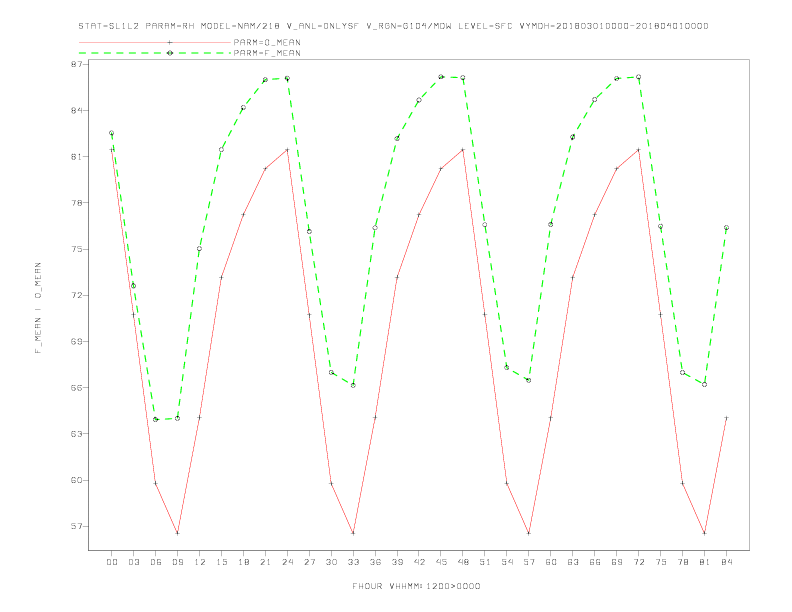
Task: Click x-axis tick label 30
Action: click(331, 562)
